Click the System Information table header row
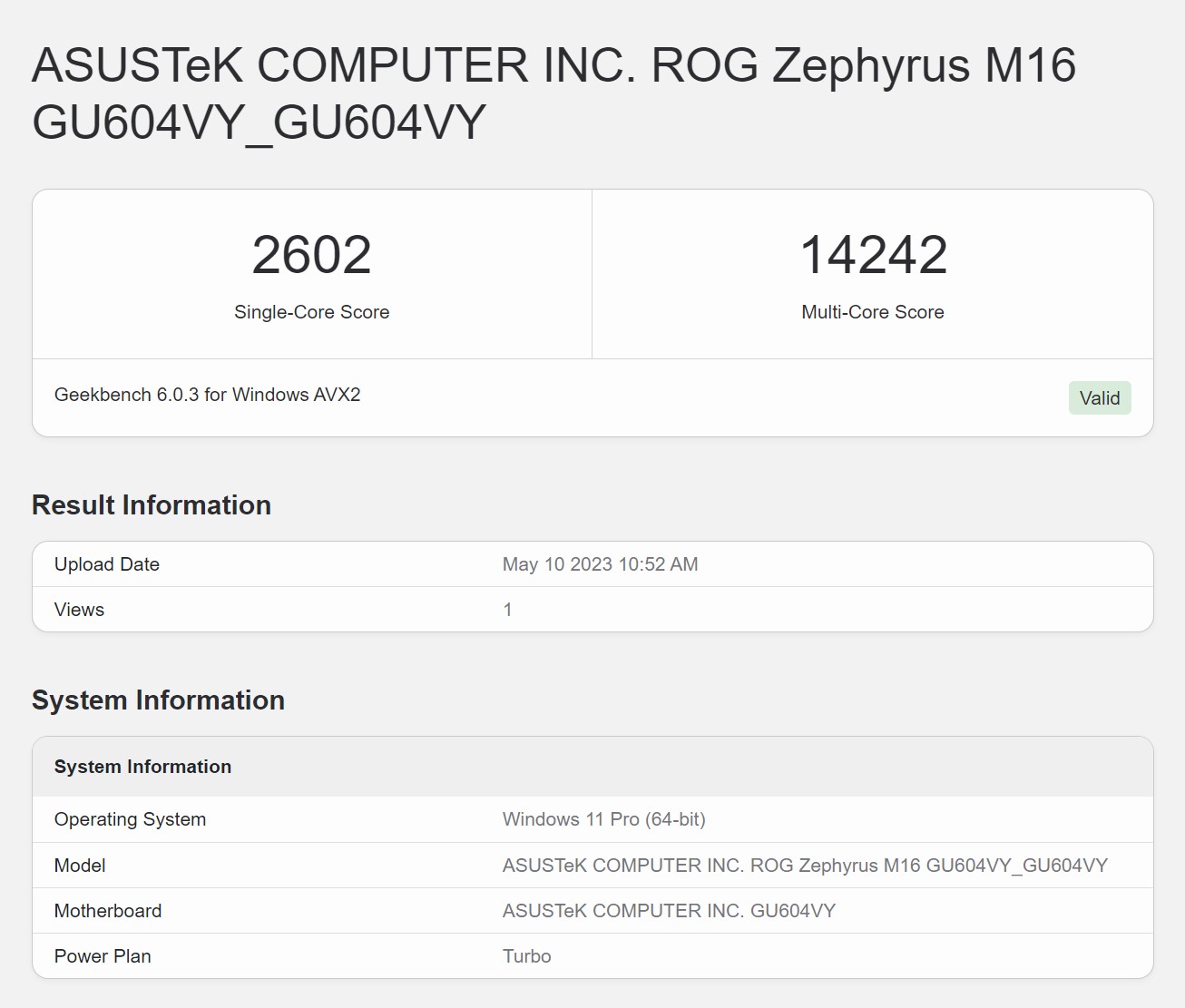Screen dimensions: 1185x1008 tap(142, 767)
